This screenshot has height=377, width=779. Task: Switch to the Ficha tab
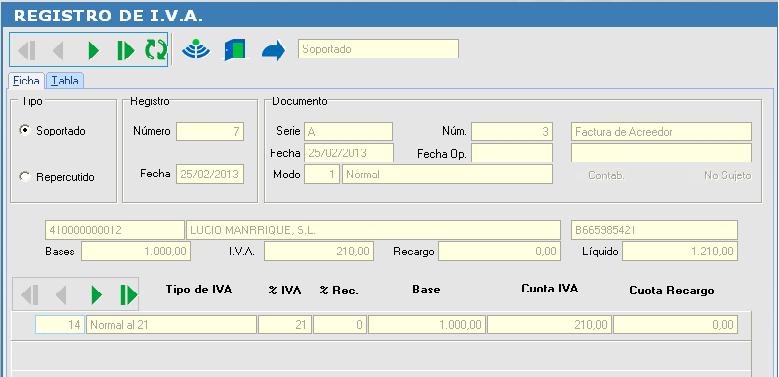click(26, 80)
